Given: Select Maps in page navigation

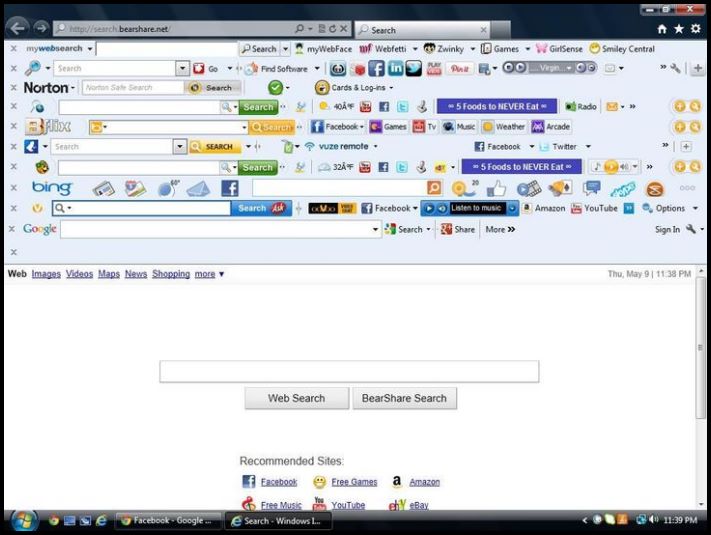Looking at the screenshot, I should point(109,274).
